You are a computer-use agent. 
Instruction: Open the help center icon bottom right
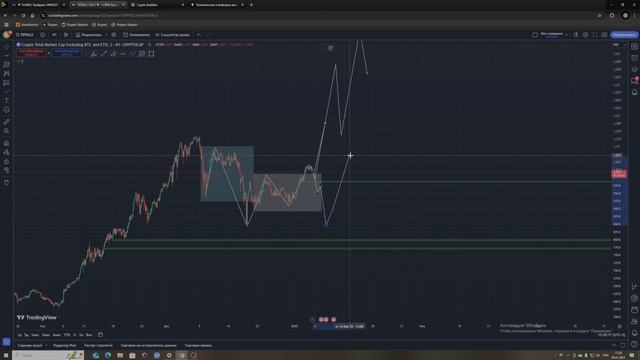click(634, 344)
